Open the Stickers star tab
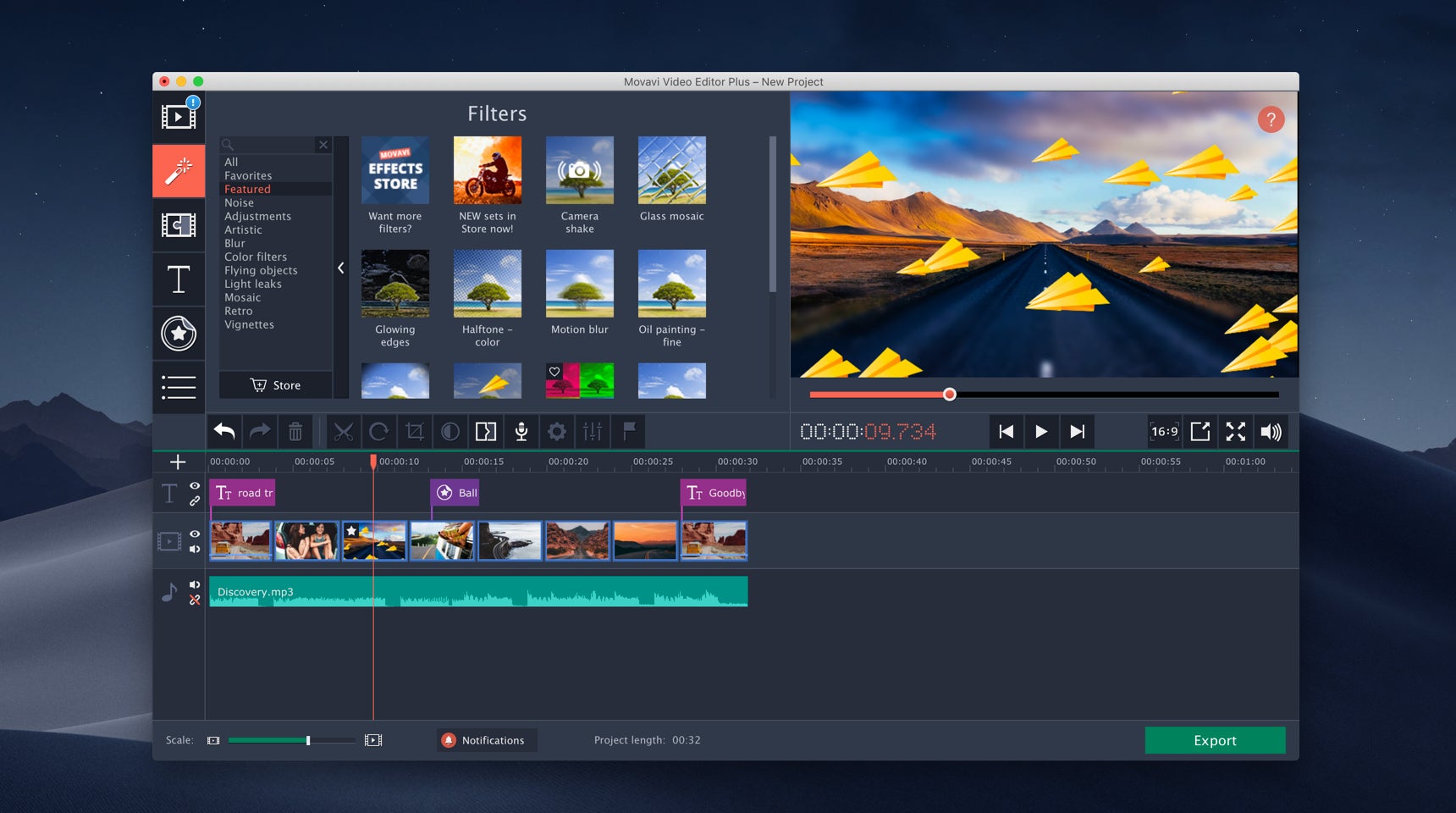 [x=179, y=334]
